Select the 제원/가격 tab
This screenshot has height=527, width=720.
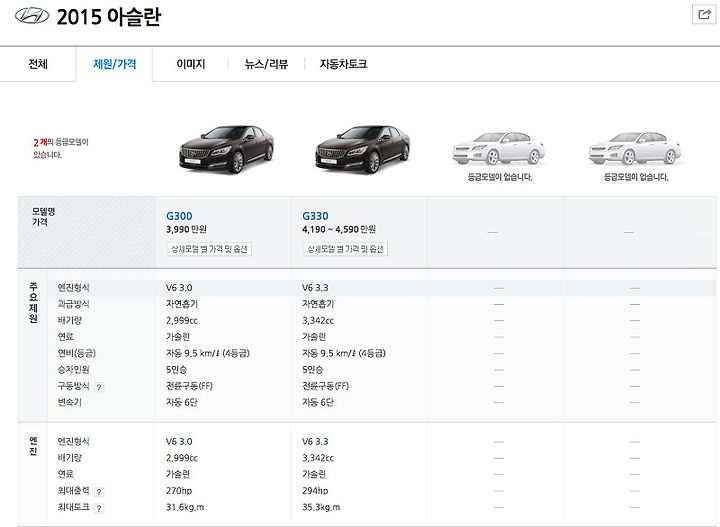coord(114,64)
